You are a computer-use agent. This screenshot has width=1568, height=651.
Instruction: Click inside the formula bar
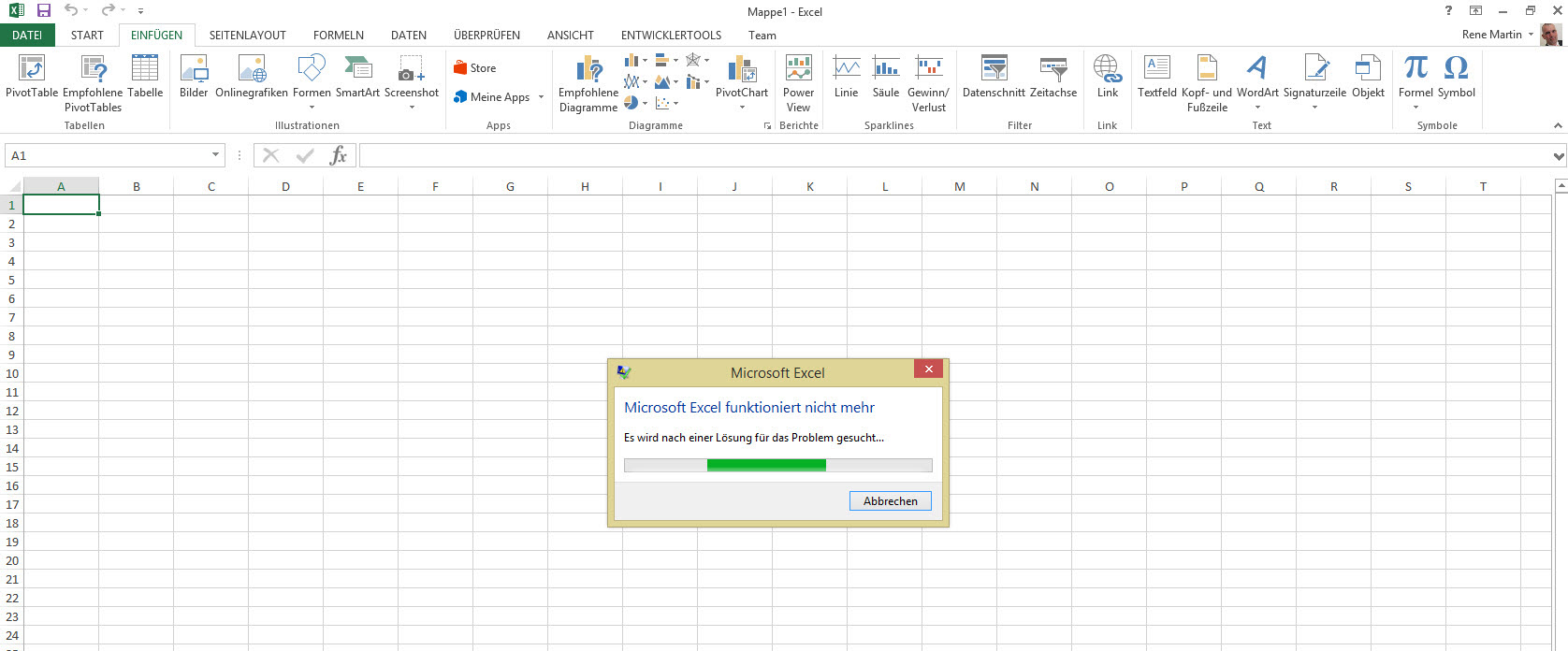click(x=954, y=155)
